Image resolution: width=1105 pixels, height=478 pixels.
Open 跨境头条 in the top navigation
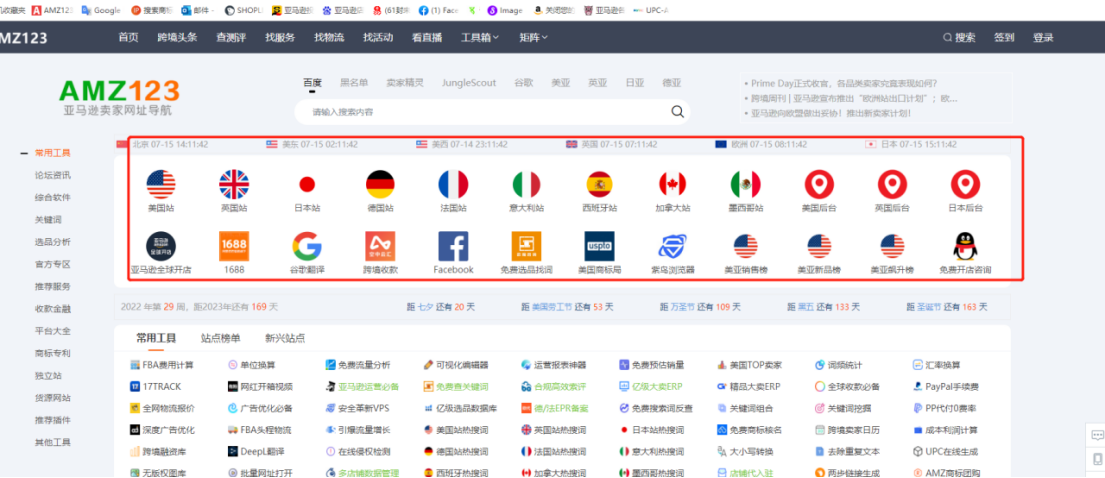(178, 37)
